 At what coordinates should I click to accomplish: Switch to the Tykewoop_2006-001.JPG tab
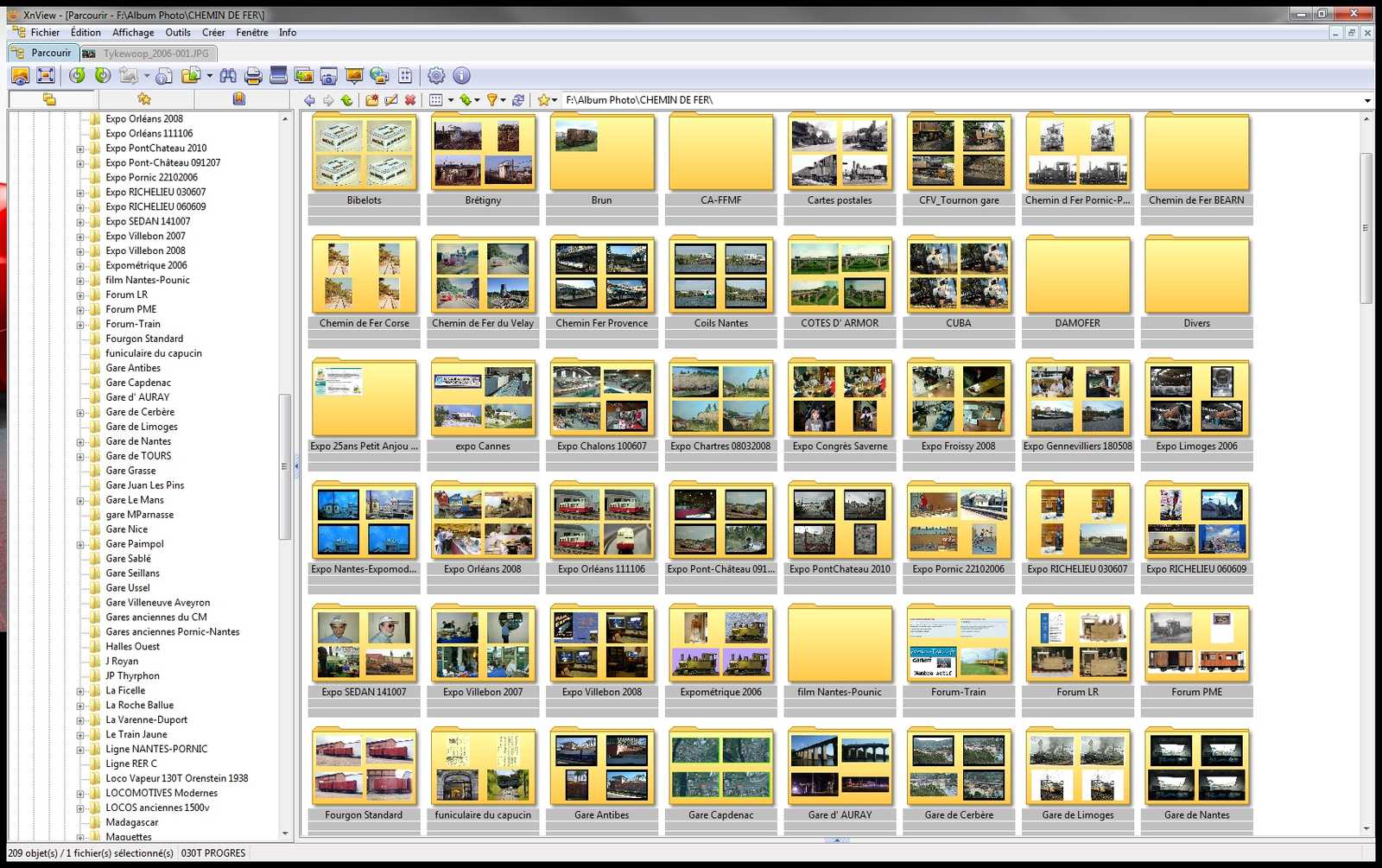coord(147,54)
